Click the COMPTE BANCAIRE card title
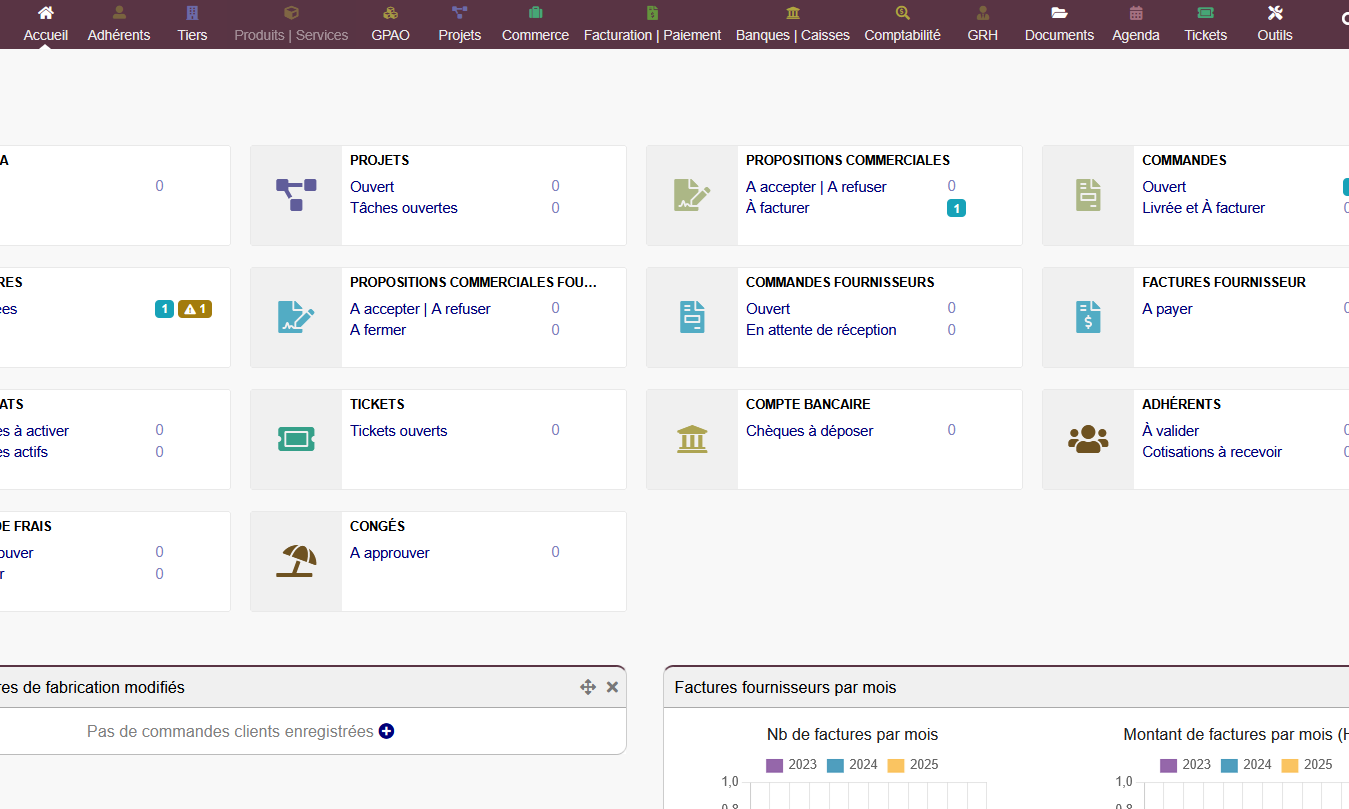 coord(808,404)
